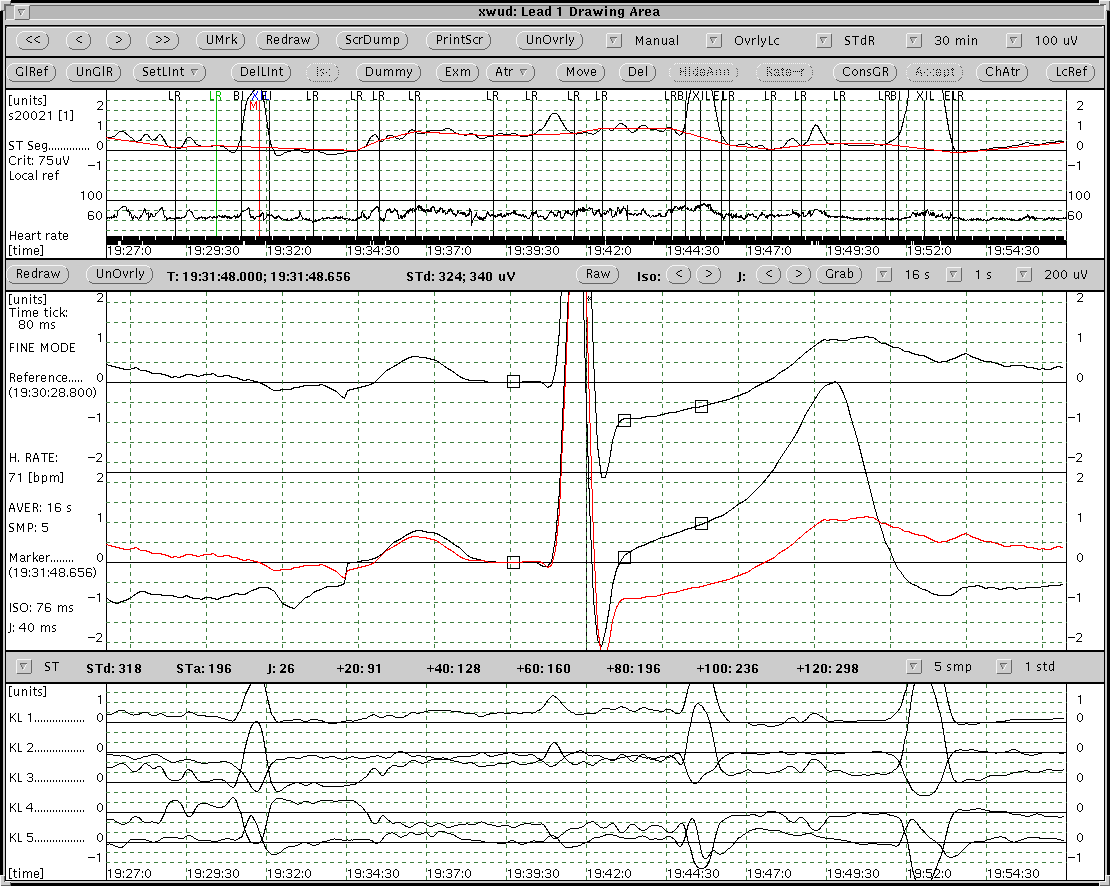Open the SetLint menu
This screenshot has height=886, width=1110.
click(171, 72)
